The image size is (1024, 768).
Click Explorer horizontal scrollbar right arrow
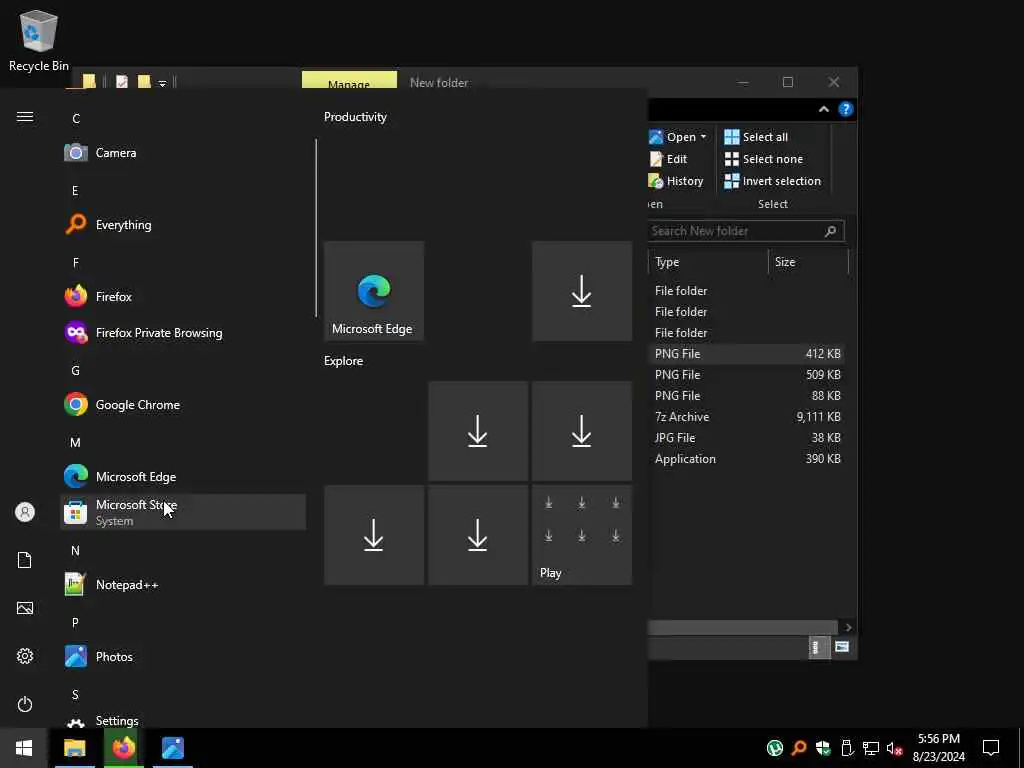coord(848,628)
